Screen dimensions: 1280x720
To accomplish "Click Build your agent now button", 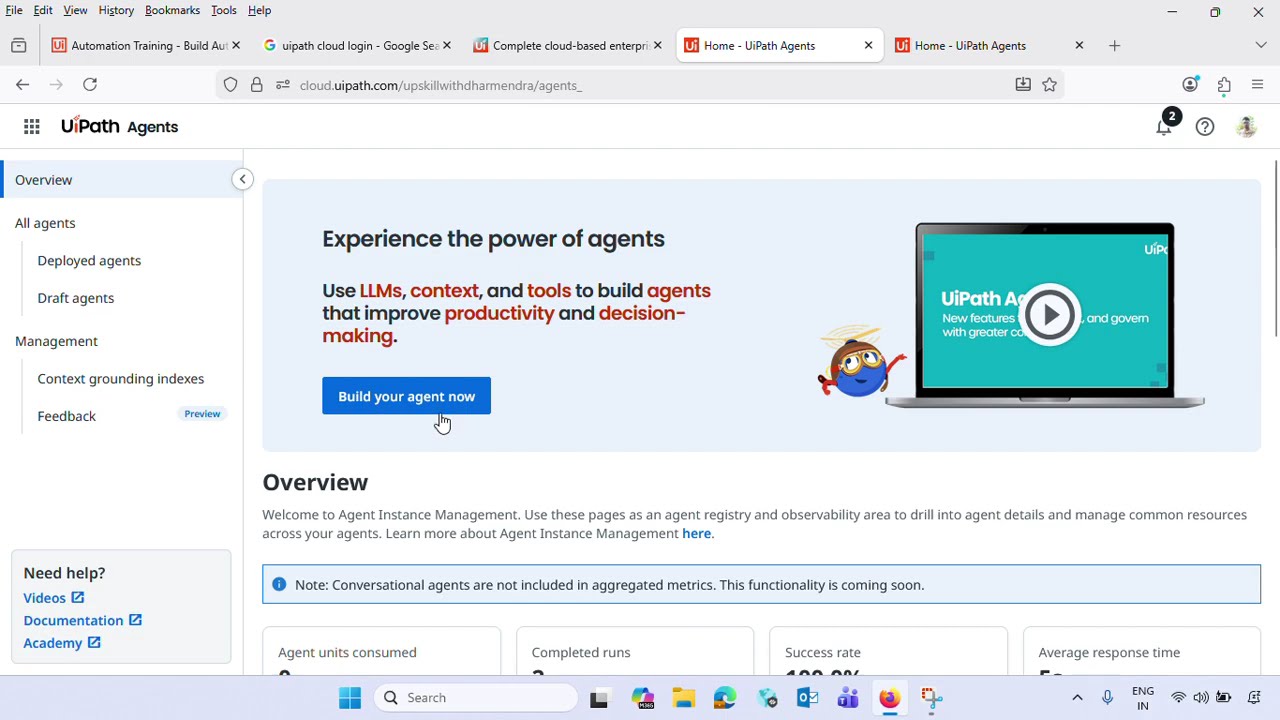I will pyautogui.click(x=406, y=396).
